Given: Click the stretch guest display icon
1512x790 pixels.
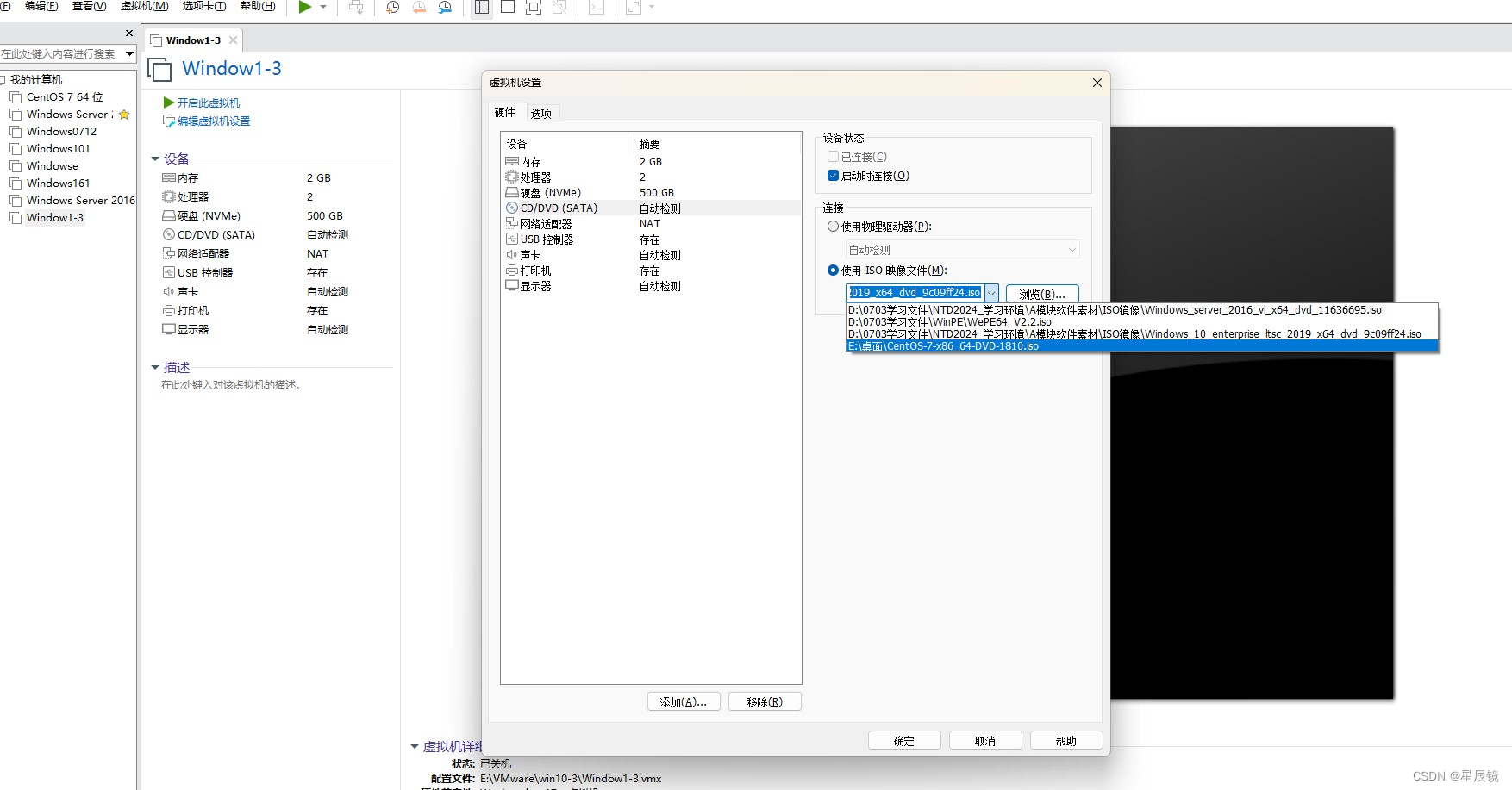Looking at the screenshot, I should pos(634,7).
